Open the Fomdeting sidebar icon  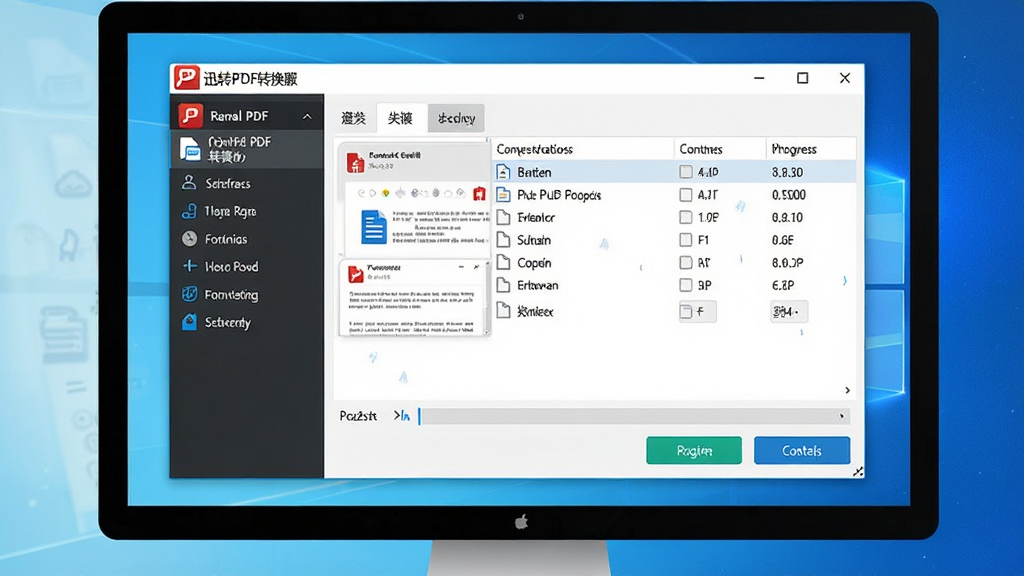189,295
